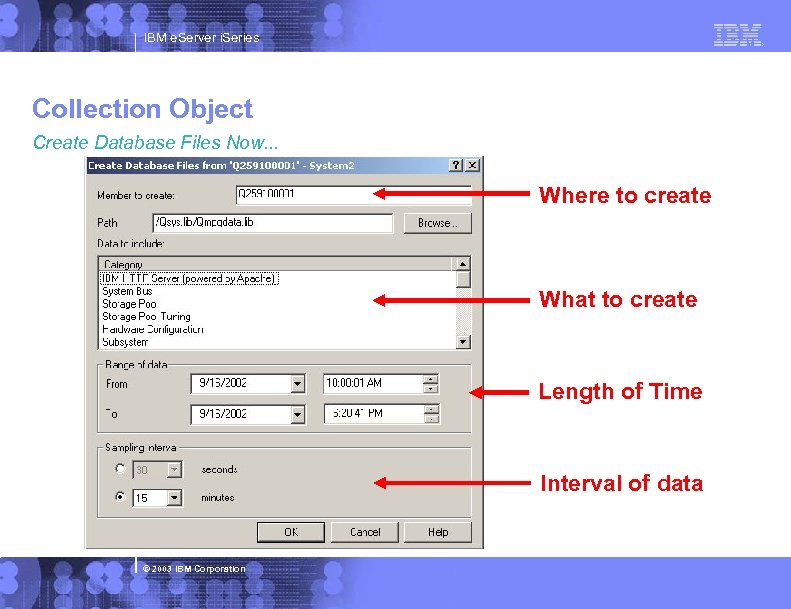Select the minutes sampling interval radio button
791x609 pixels.
coord(120,496)
